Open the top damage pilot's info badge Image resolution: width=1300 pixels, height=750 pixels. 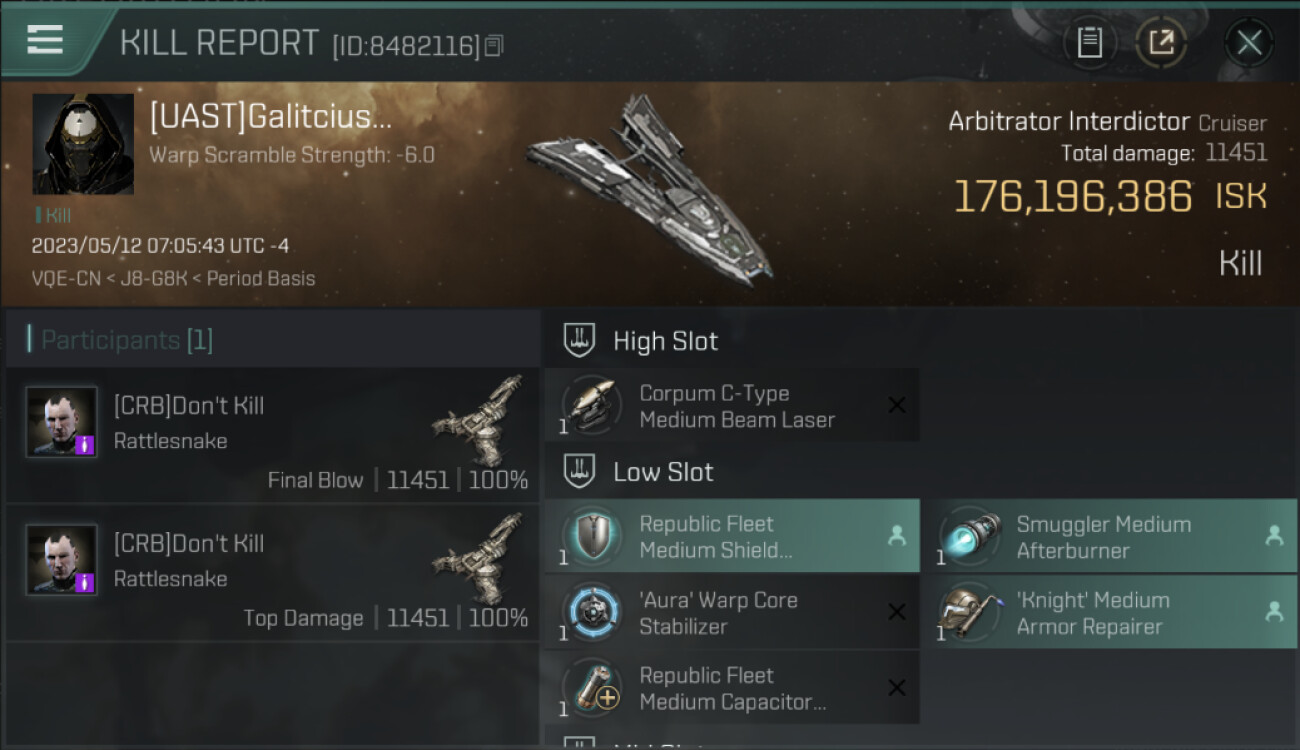tap(84, 582)
